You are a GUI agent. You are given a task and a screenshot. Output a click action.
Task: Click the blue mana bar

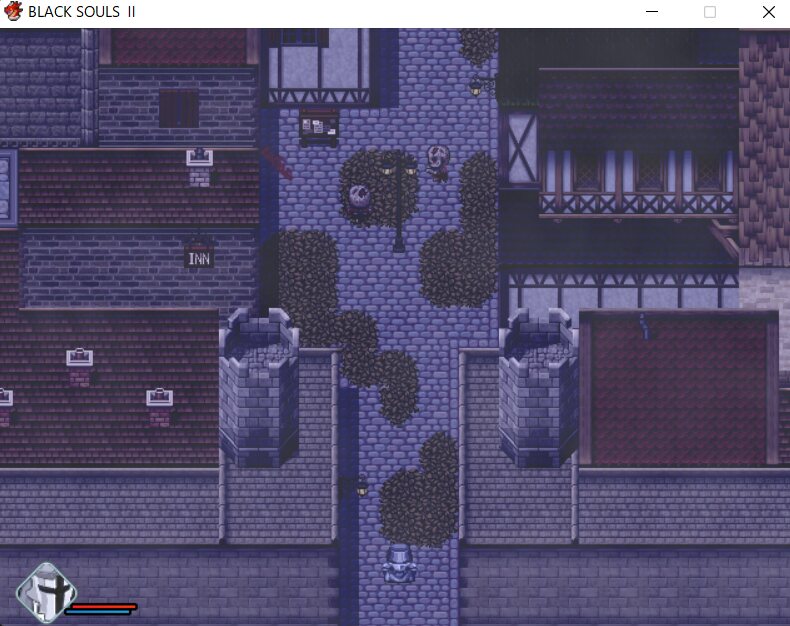coord(98,612)
